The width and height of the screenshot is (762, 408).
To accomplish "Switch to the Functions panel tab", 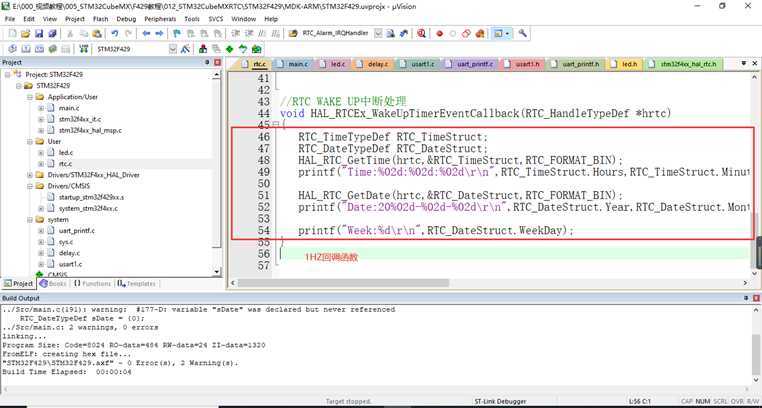I will click(92, 284).
